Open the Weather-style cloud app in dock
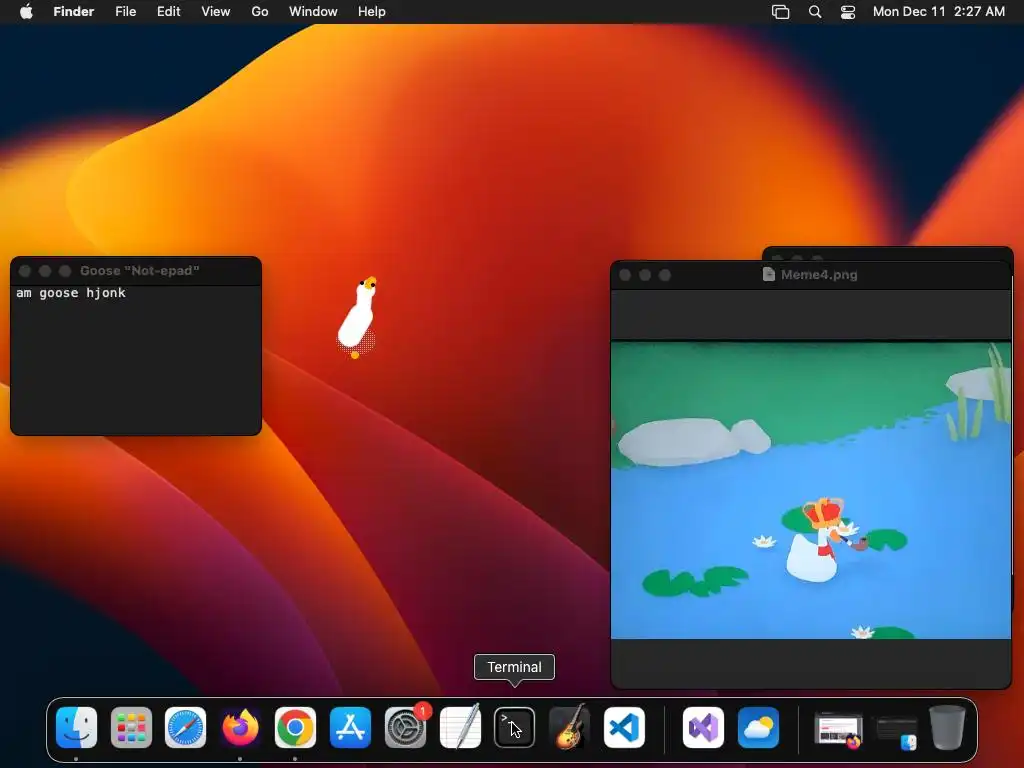This screenshot has width=1024, height=768. 758,728
